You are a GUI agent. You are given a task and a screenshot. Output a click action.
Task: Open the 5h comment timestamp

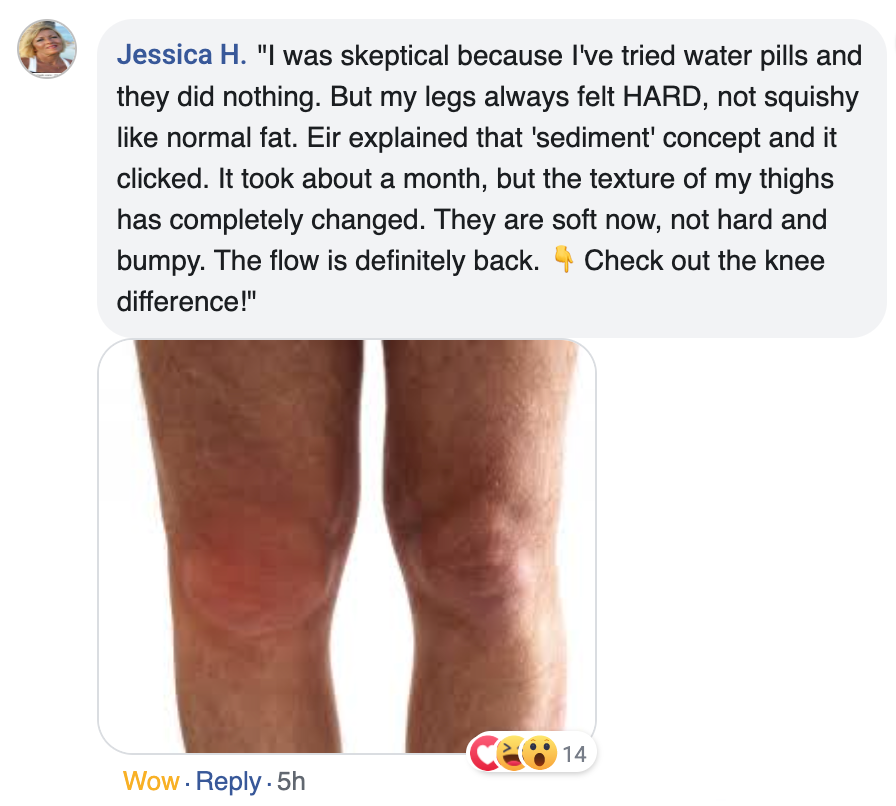pyautogui.click(x=290, y=781)
